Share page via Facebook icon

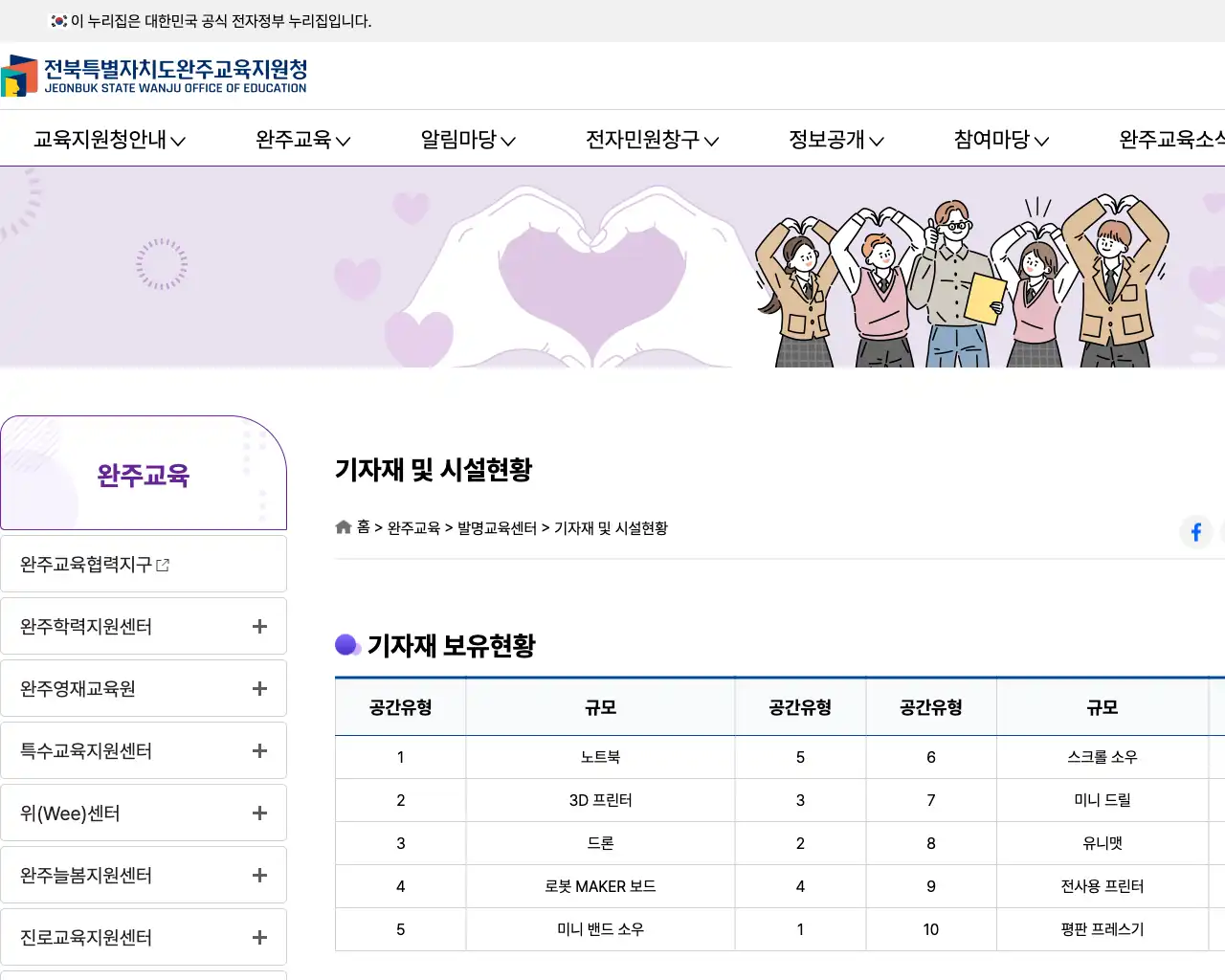pyautogui.click(x=1196, y=532)
